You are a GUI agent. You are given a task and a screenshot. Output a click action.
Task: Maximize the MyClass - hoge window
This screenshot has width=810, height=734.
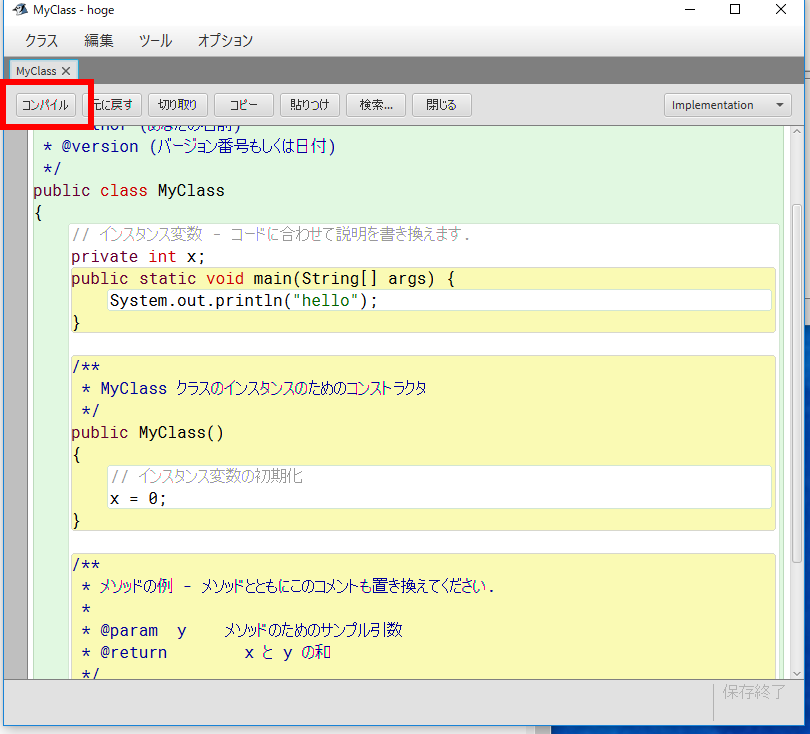pyautogui.click(x=735, y=9)
